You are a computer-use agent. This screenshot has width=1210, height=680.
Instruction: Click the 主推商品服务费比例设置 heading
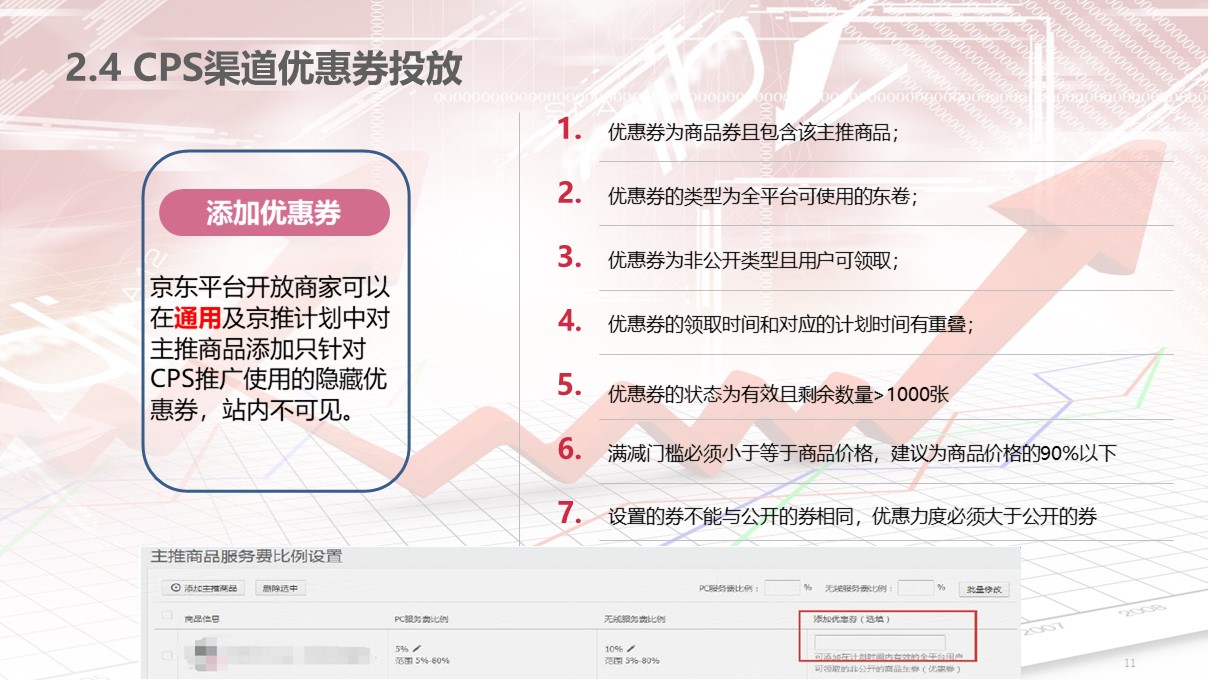[245, 556]
